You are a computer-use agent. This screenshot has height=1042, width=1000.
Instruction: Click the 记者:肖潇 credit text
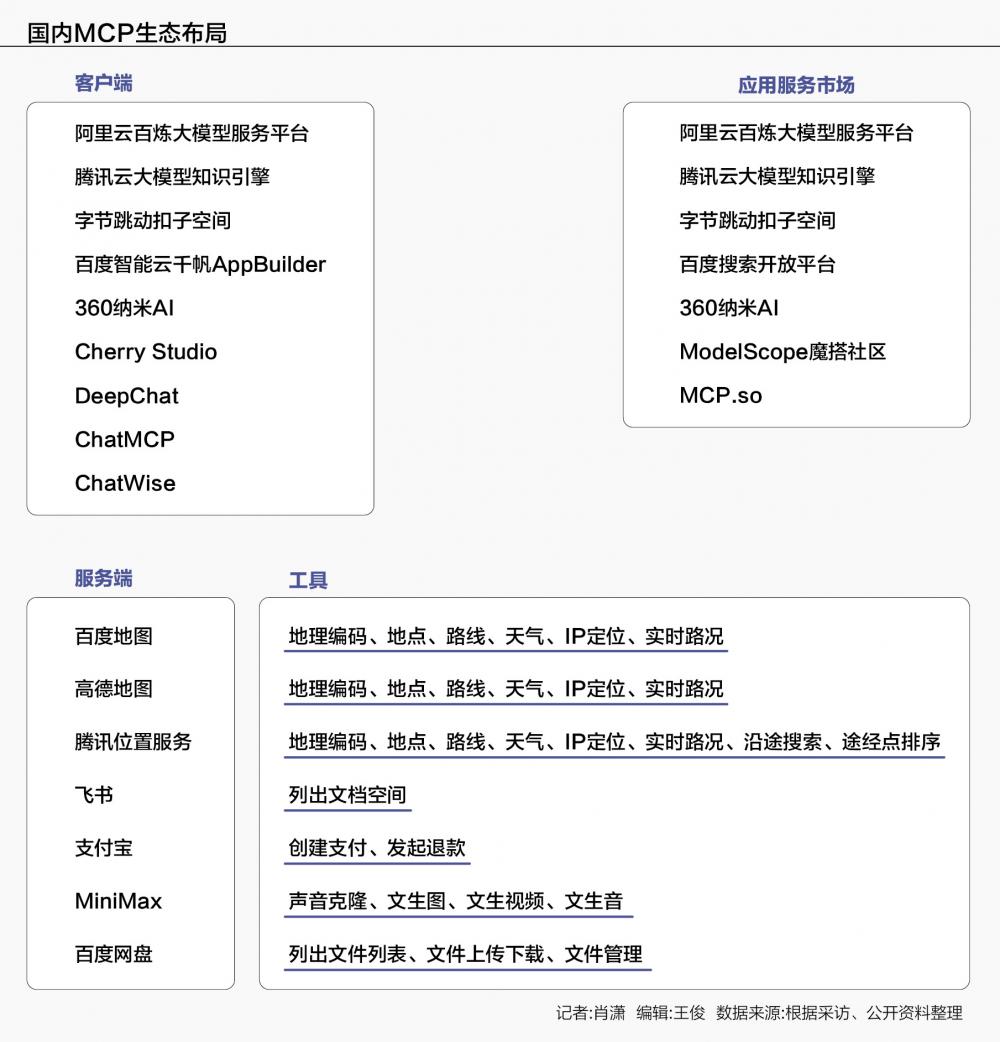591,1013
